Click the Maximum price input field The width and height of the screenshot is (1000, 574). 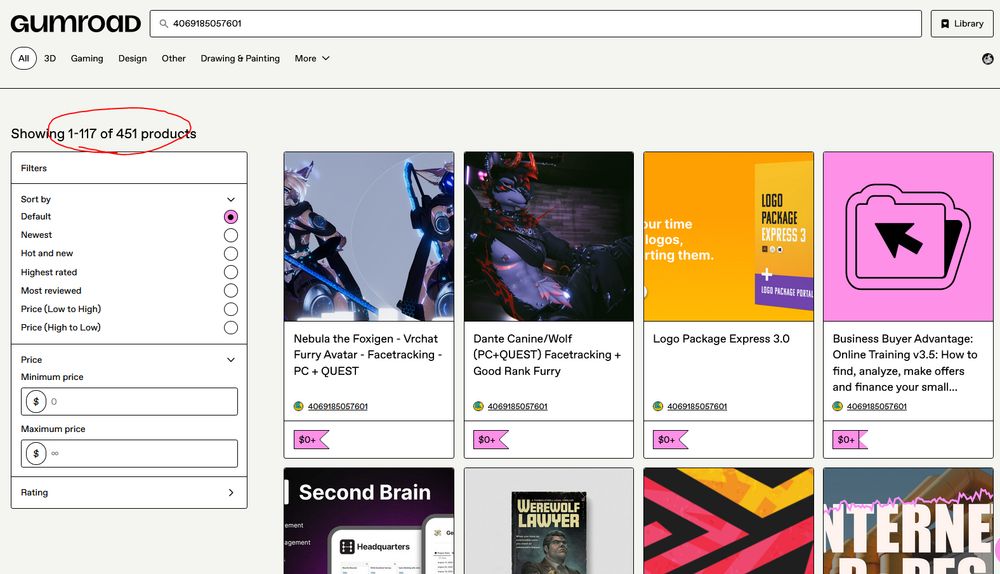click(x=129, y=453)
